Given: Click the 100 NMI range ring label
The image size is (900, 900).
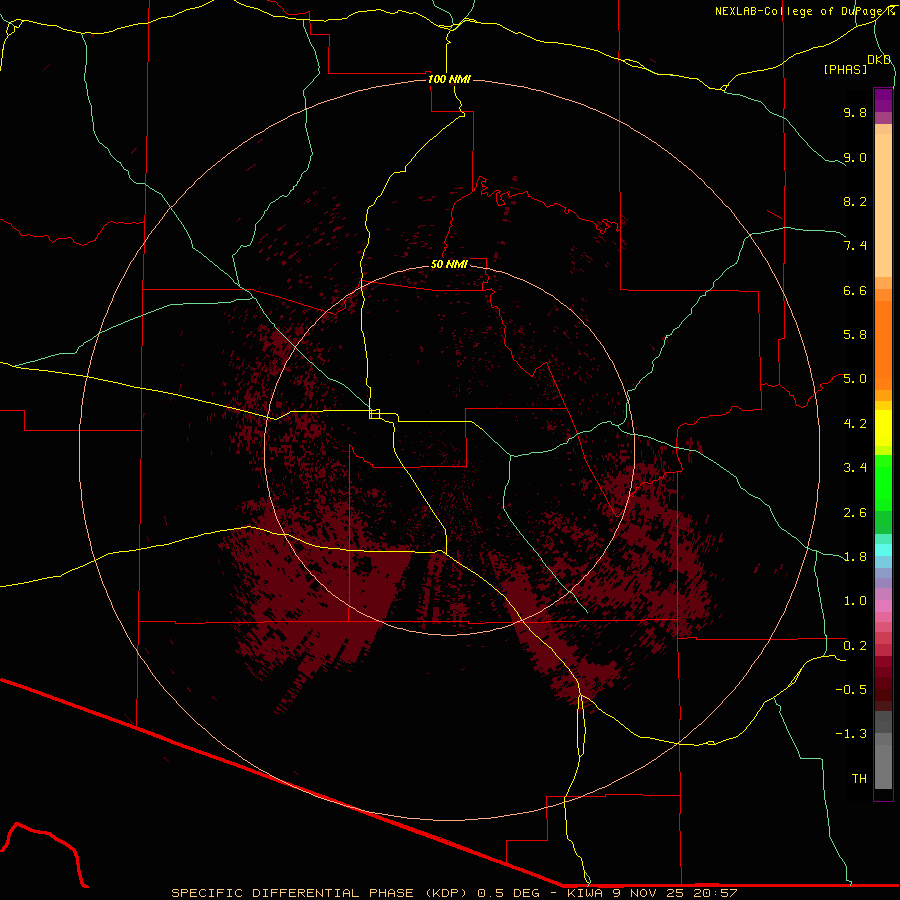Looking at the screenshot, I should click(449, 79).
